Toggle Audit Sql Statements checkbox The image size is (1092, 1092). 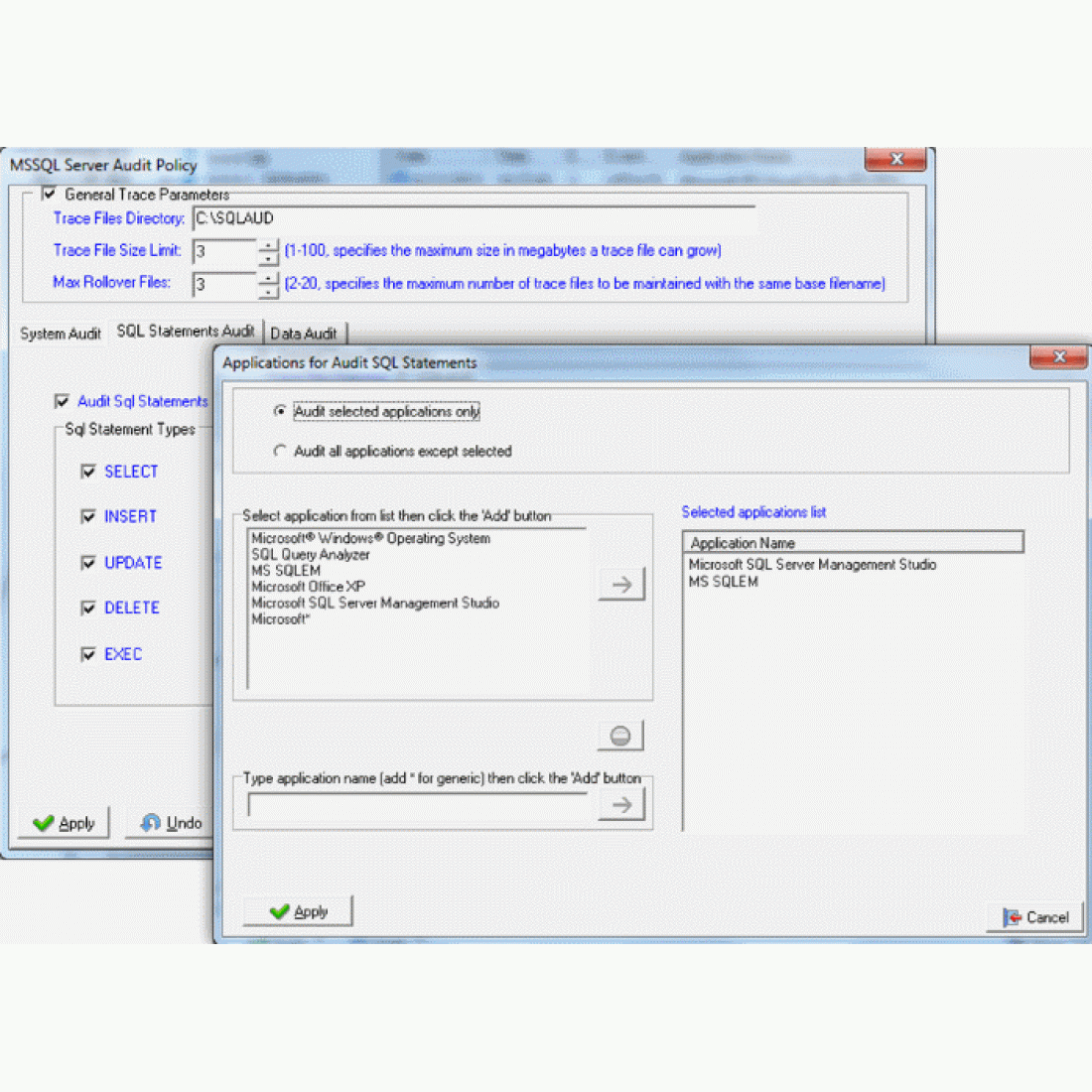tap(62, 401)
